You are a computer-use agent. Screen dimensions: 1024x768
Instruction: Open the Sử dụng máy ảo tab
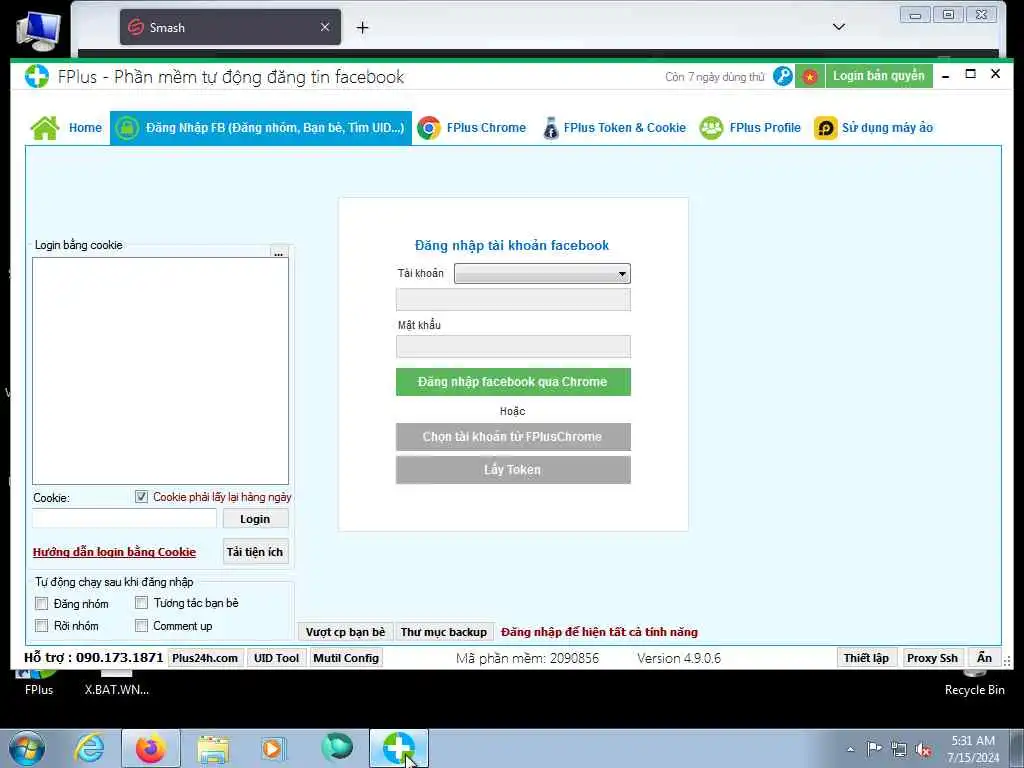tap(874, 127)
